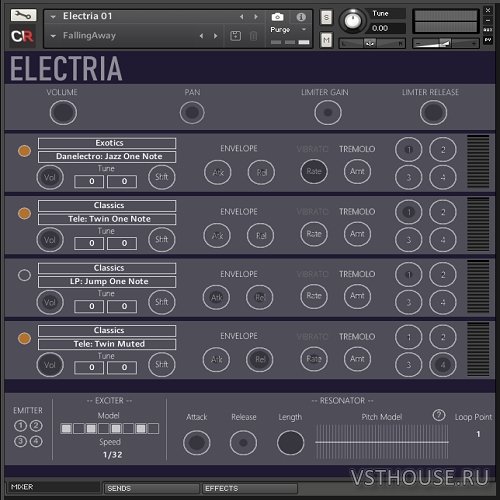The height and width of the screenshot is (500, 500).
Task: Click the header output volume slider
Action: tap(445, 43)
